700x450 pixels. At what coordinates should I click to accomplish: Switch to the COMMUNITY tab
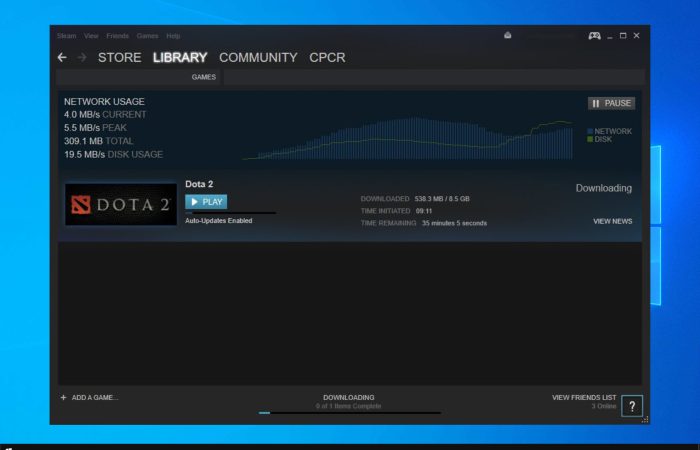coord(258,58)
